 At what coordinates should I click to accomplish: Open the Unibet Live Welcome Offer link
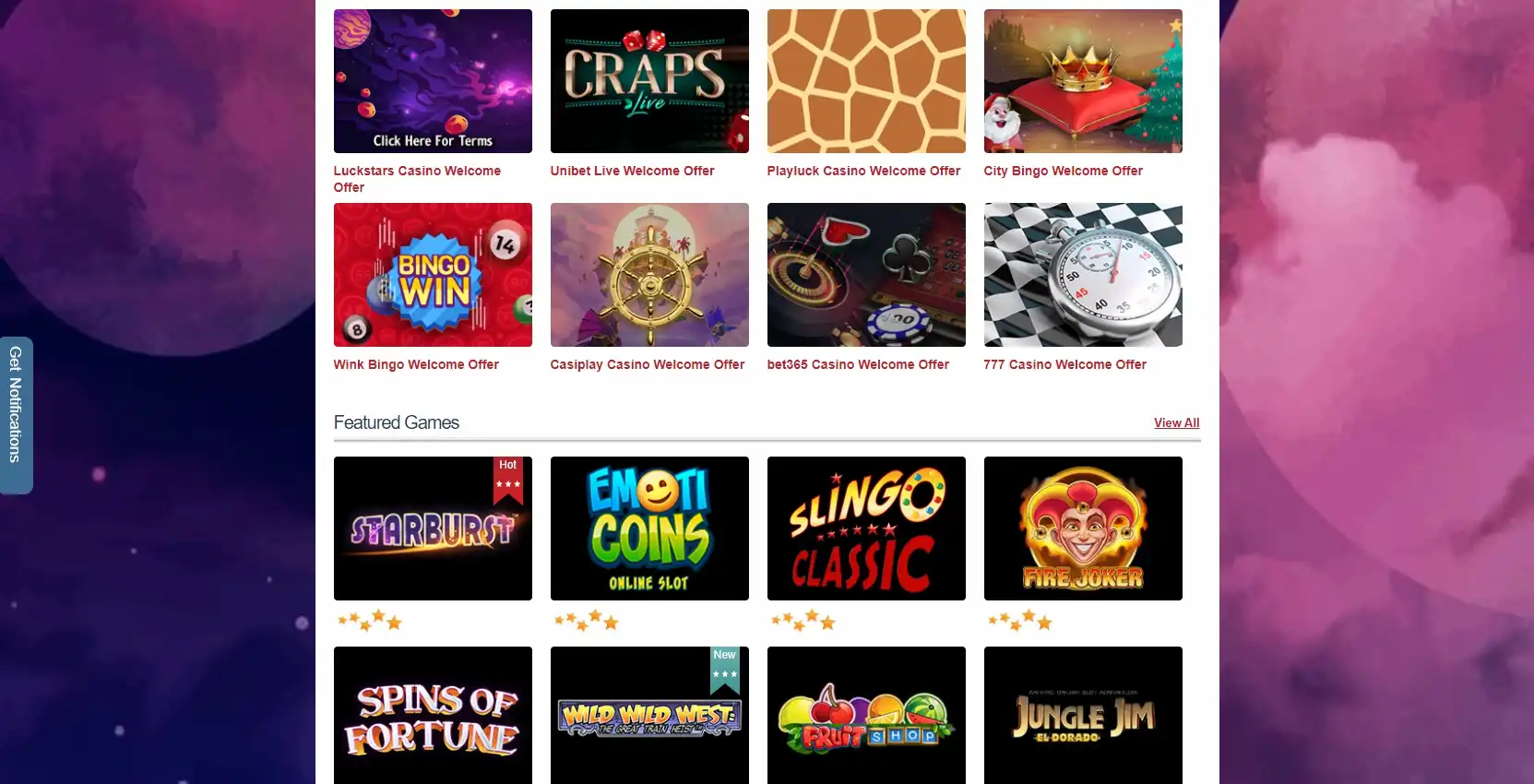tap(633, 171)
